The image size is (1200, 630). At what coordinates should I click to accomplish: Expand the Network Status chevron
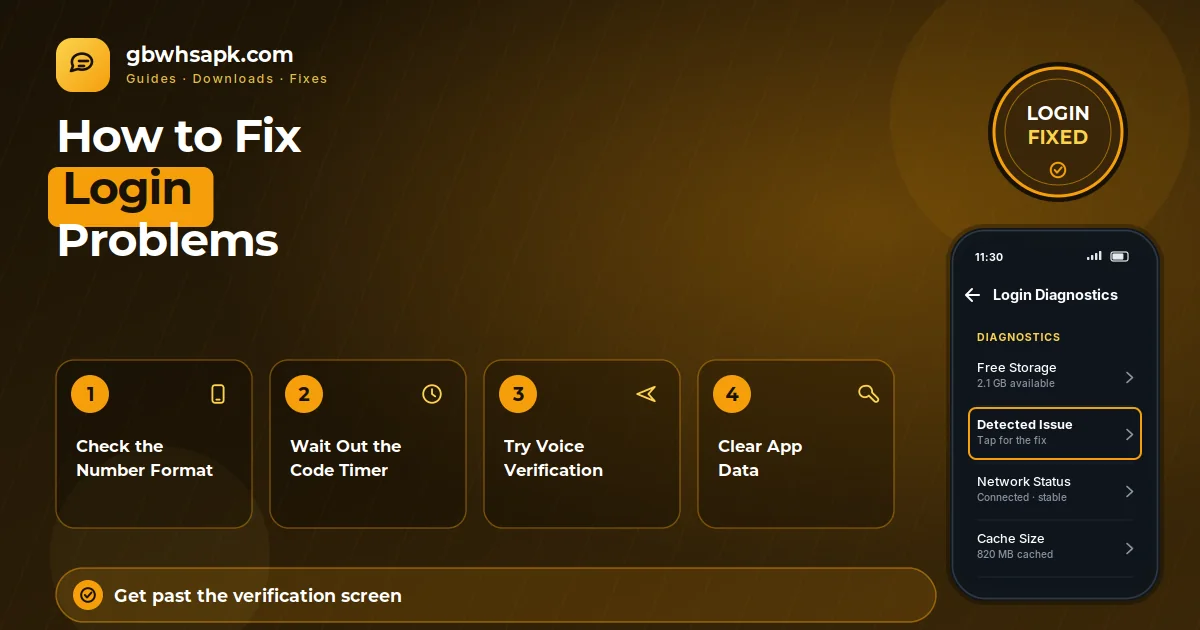1129,491
